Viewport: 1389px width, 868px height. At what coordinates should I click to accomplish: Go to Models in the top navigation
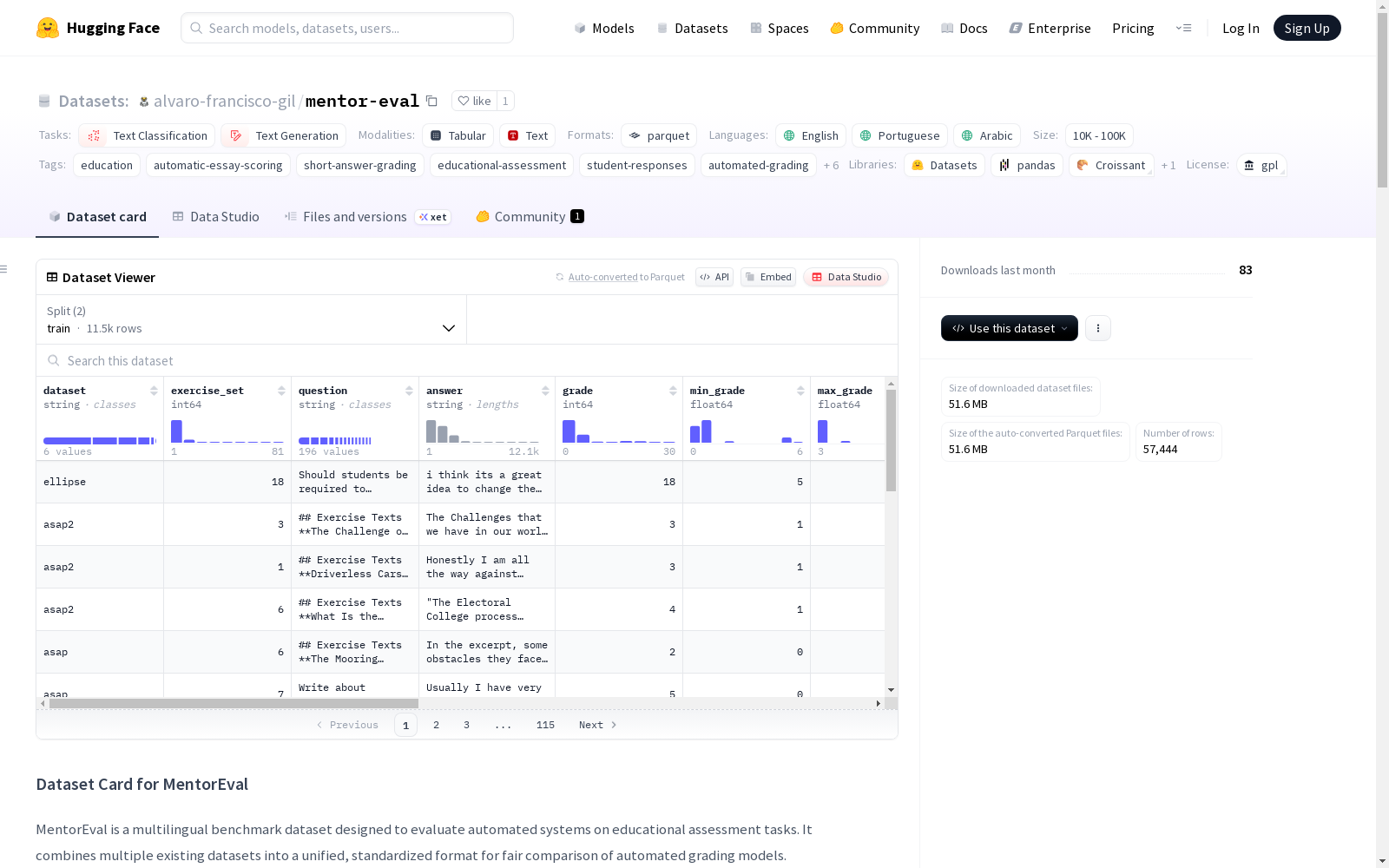coord(604,28)
